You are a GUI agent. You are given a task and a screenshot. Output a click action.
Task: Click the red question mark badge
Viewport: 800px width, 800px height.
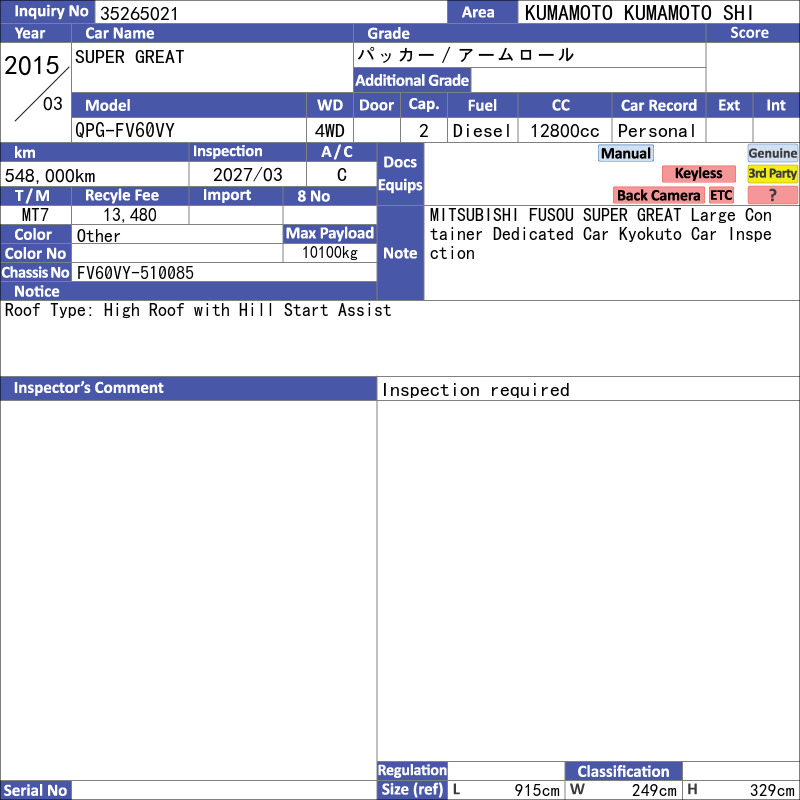(x=772, y=195)
